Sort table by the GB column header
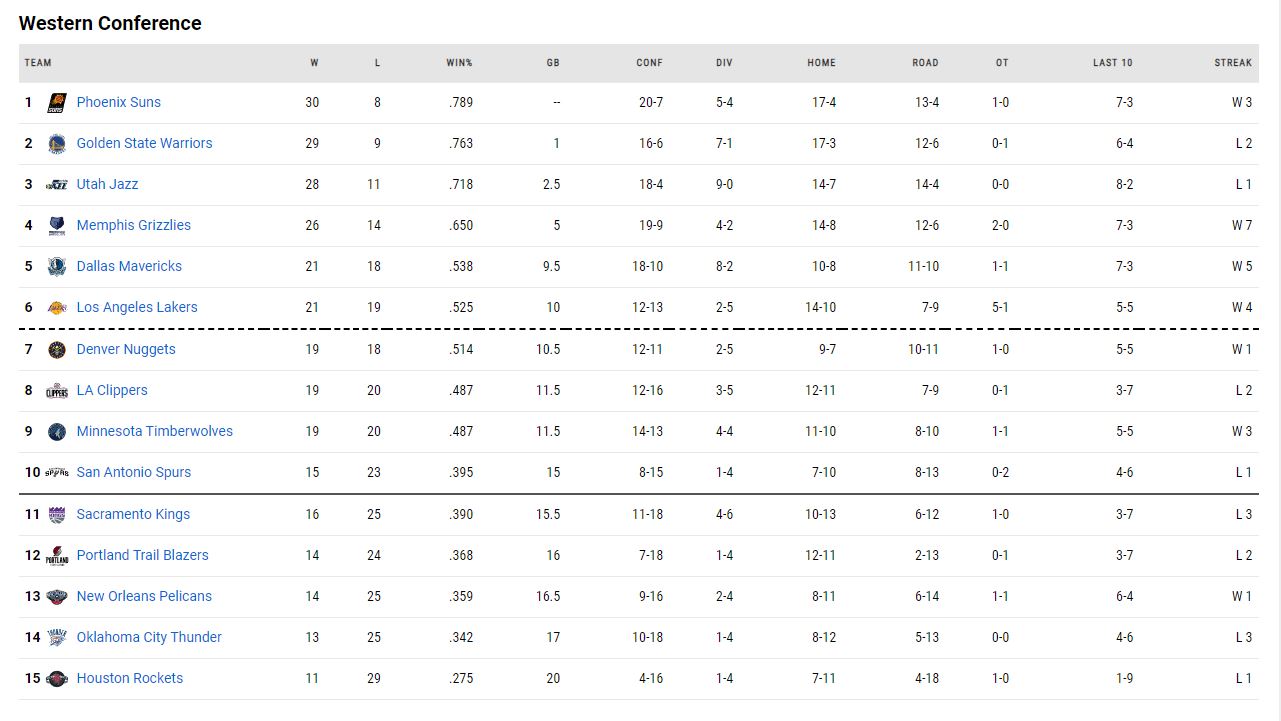The width and height of the screenshot is (1281, 721). click(553, 63)
